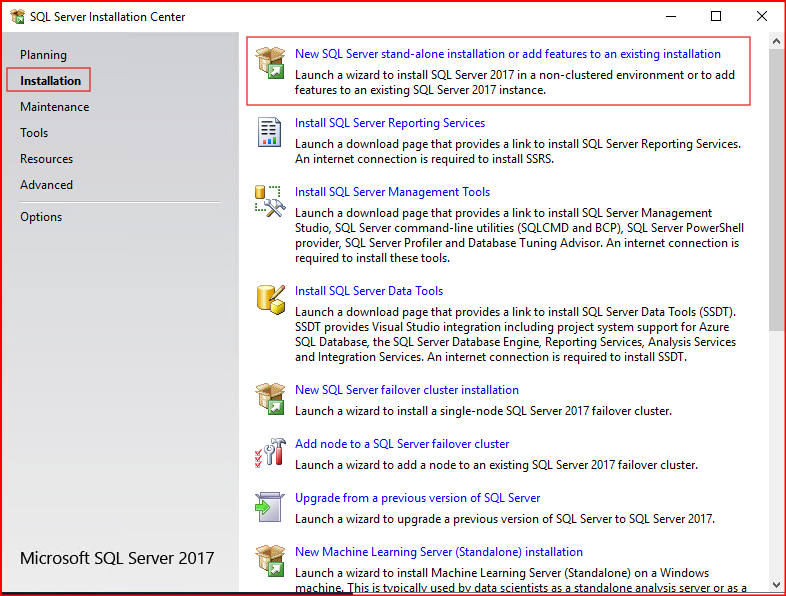
Task: Open the Tools section
Action: pyautogui.click(x=34, y=133)
